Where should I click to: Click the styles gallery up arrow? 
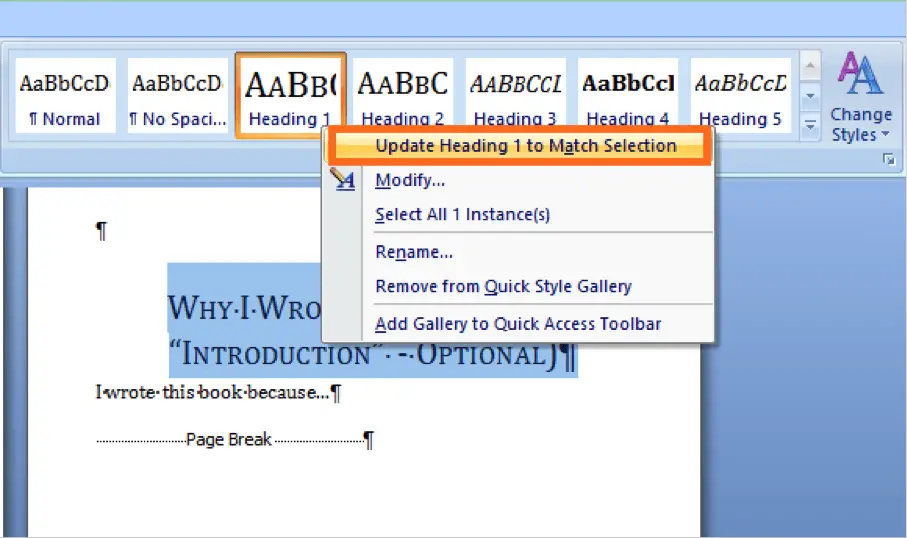[810, 66]
